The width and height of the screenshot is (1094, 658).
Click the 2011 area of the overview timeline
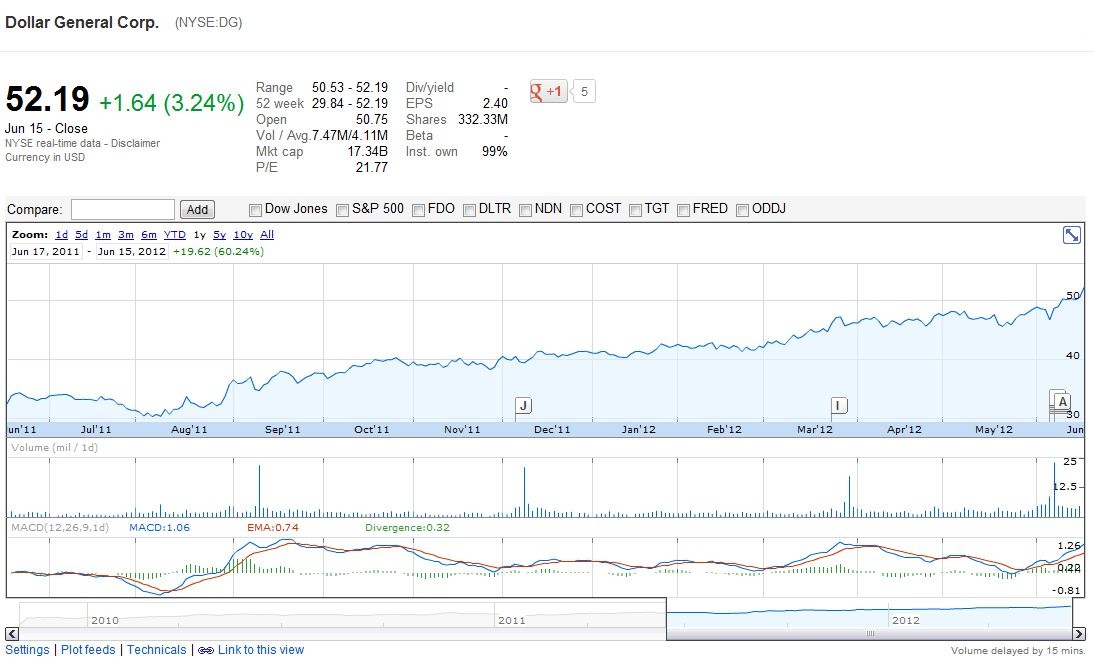(x=511, y=620)
